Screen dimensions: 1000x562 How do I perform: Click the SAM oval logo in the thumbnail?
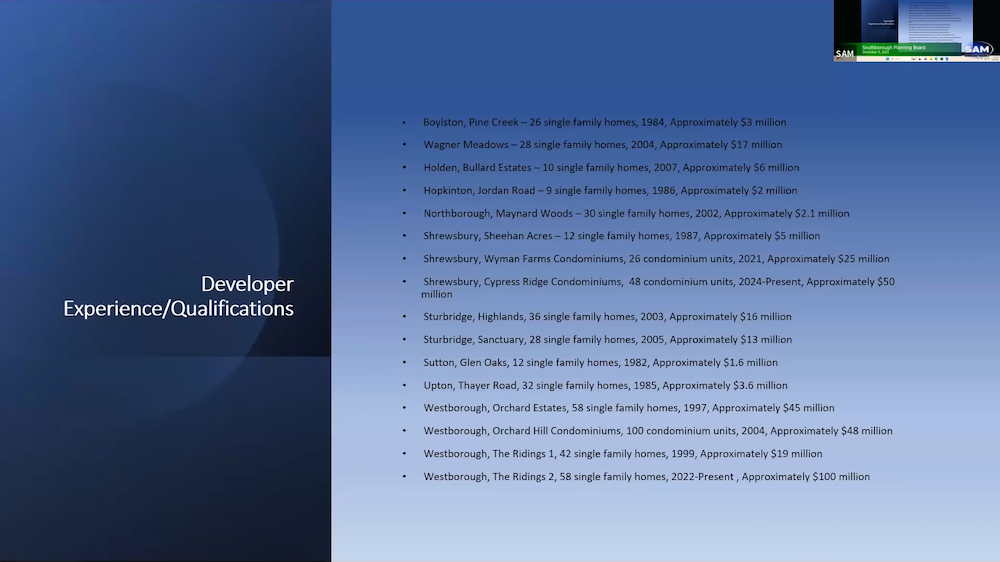(x=979, y=49)
